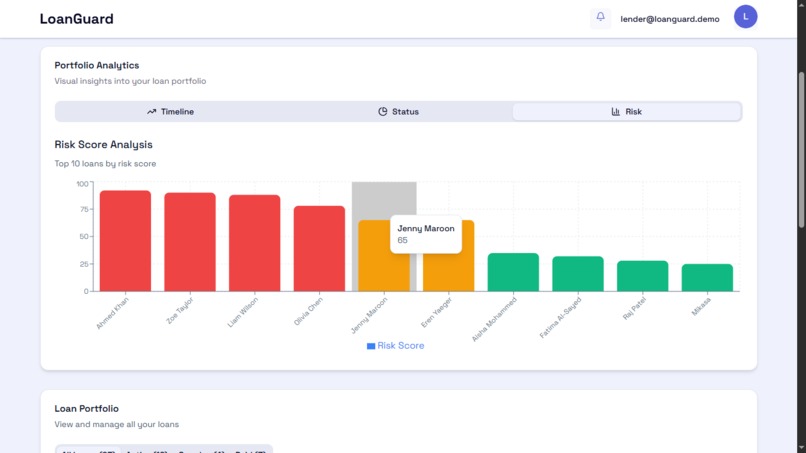This screenshot has width=806, height=453.
Task: Click the Eren Yaeger axis label
Action: 436,312
